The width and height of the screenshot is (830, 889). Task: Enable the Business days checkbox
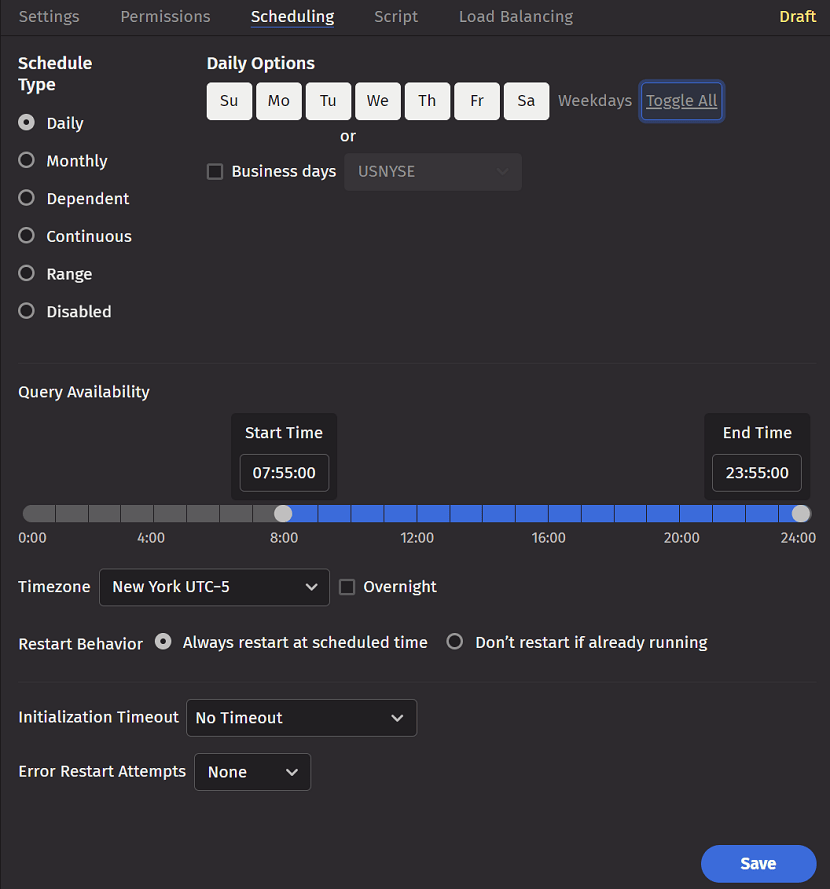[x=215, y=171]
